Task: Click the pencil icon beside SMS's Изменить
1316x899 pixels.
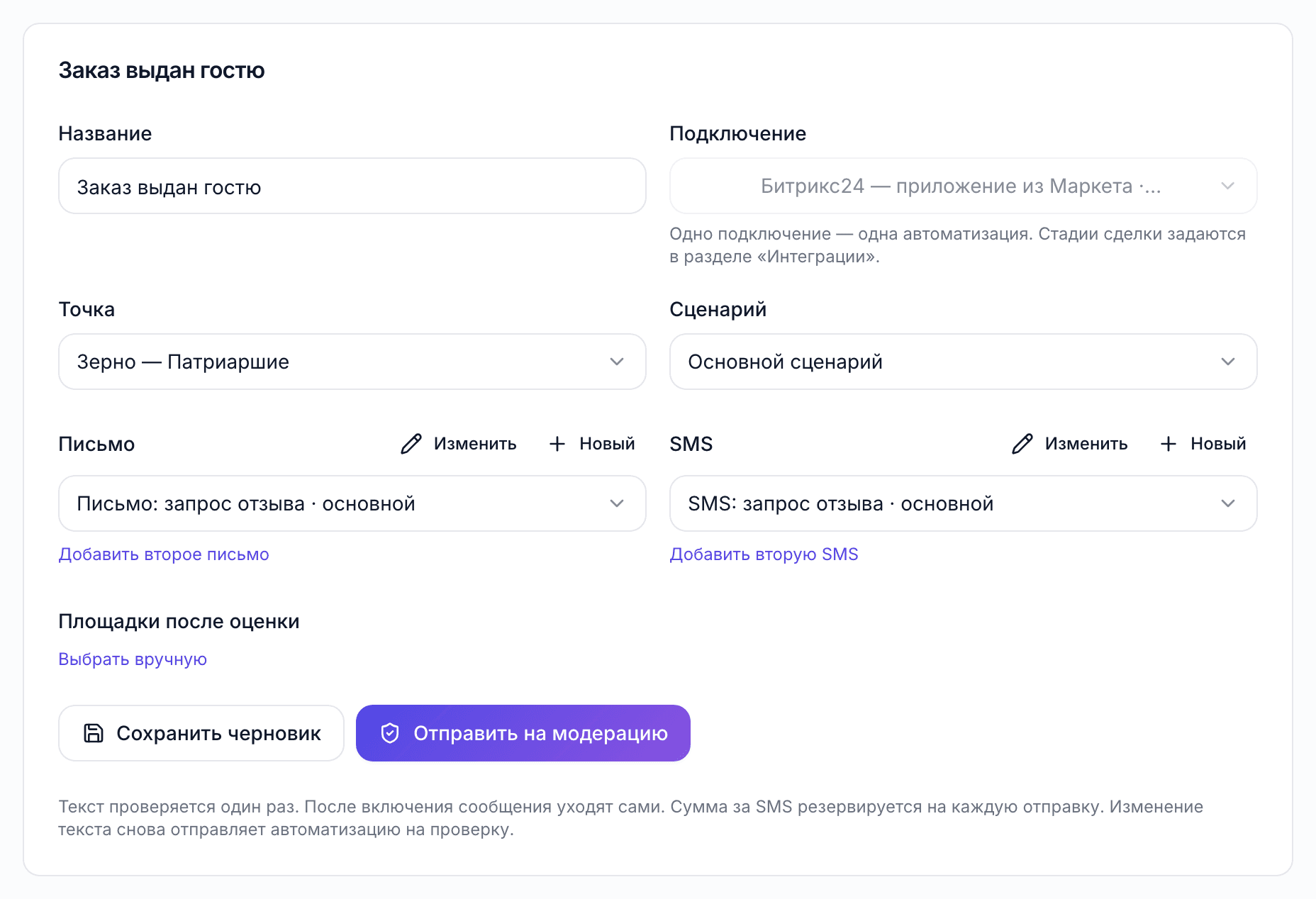Action: point(1022,444)
